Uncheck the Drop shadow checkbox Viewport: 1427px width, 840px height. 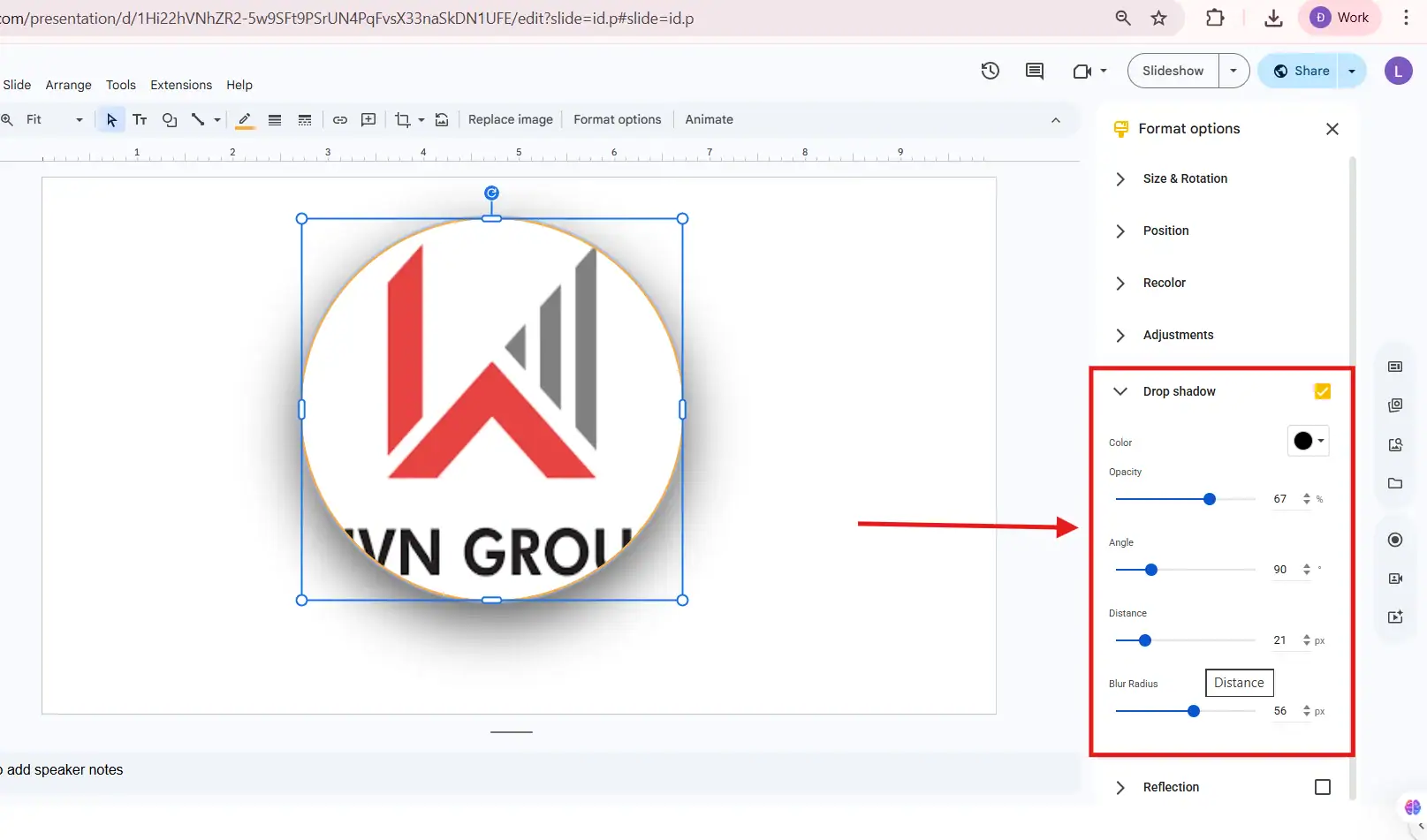pyautogui.click(x=1322, y=391)
